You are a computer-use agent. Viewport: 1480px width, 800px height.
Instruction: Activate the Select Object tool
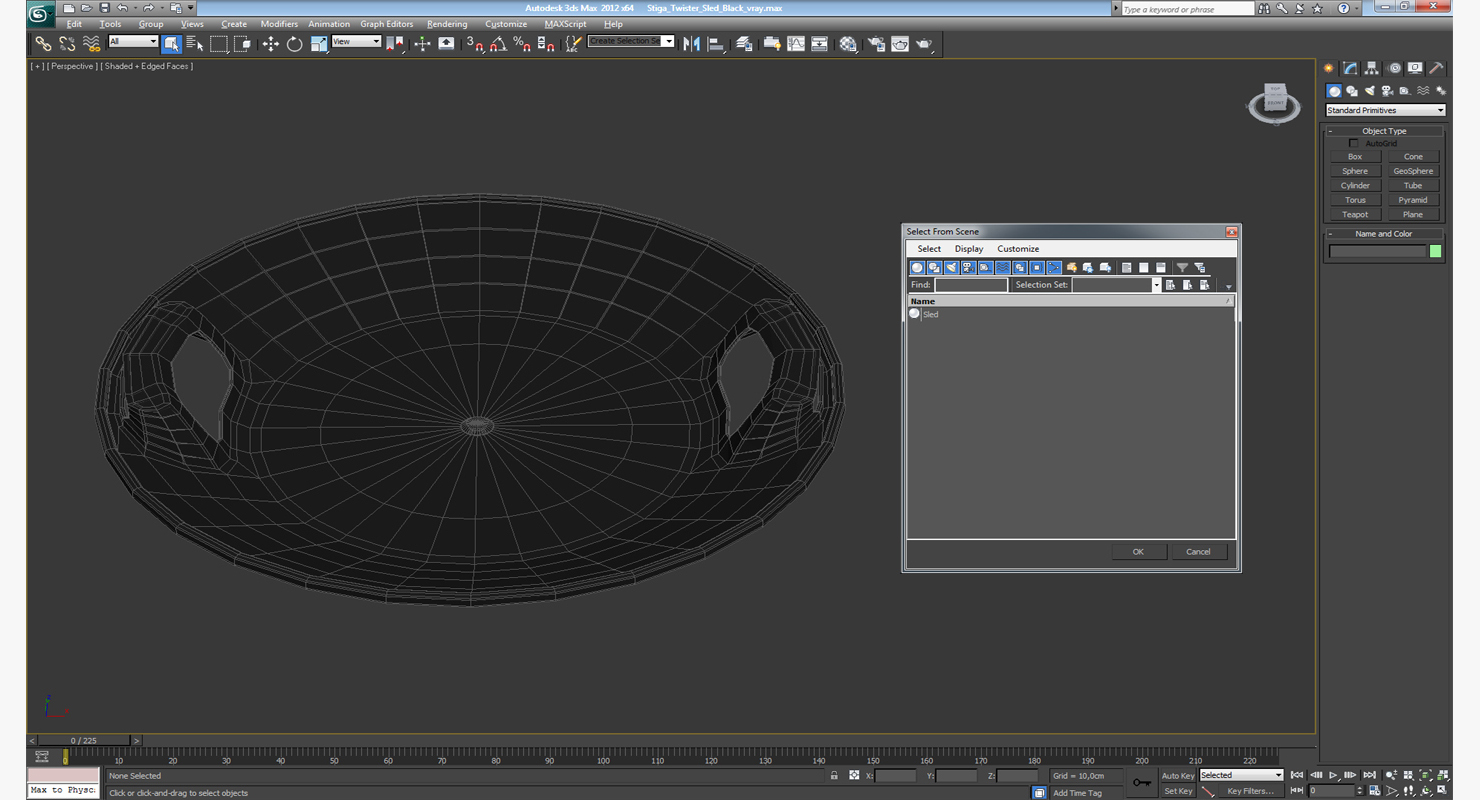[x=171, y=44]
